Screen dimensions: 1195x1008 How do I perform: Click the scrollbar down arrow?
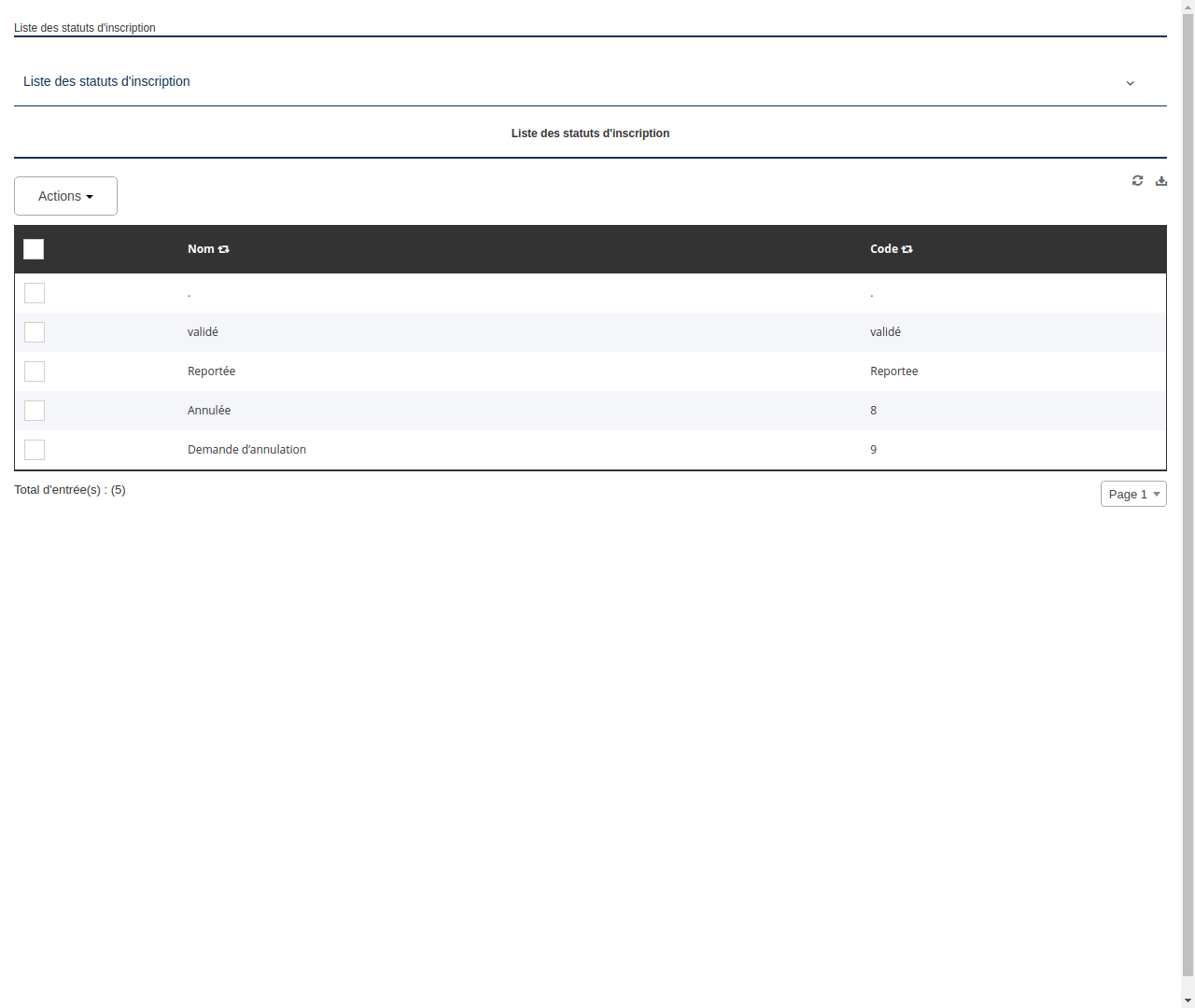tap(1188, 1001)
